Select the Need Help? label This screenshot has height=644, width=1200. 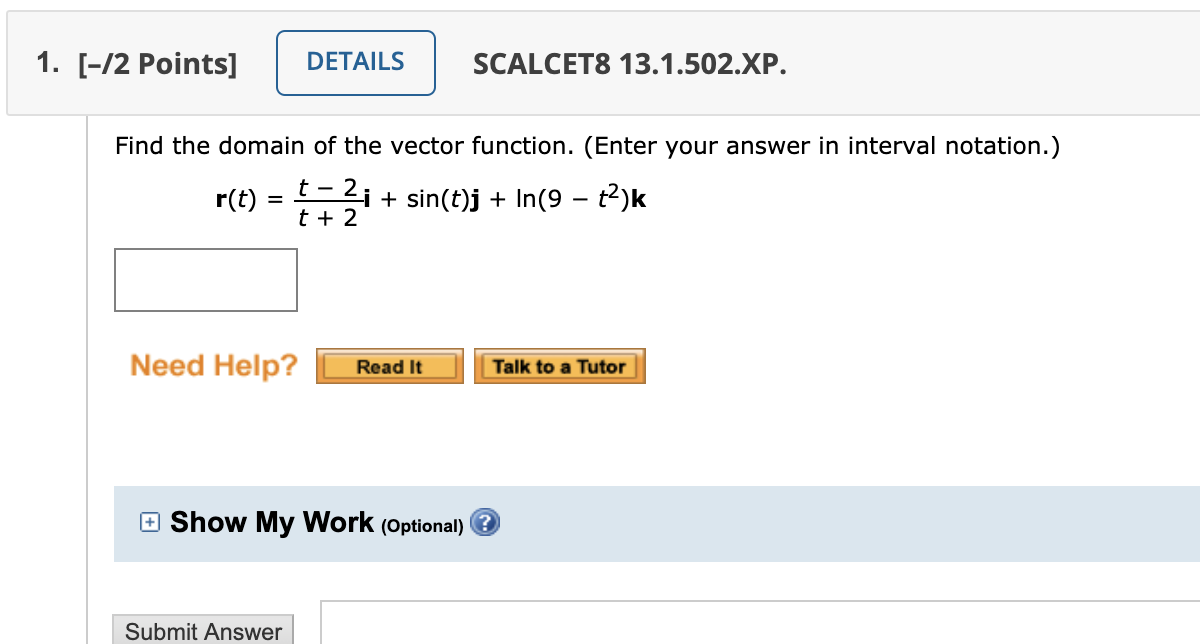[x=214, y=365]
